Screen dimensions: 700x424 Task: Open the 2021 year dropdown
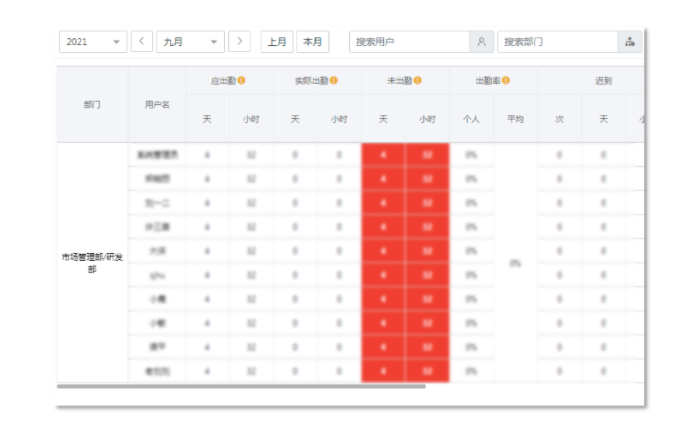coord(93,42)
